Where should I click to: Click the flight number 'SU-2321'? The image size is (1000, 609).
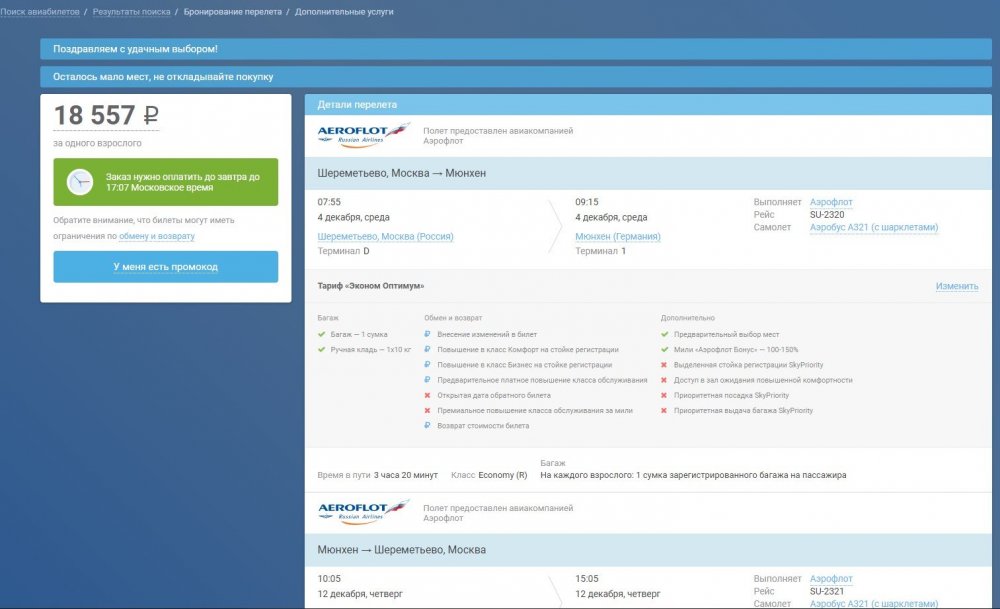coord(827,591)
